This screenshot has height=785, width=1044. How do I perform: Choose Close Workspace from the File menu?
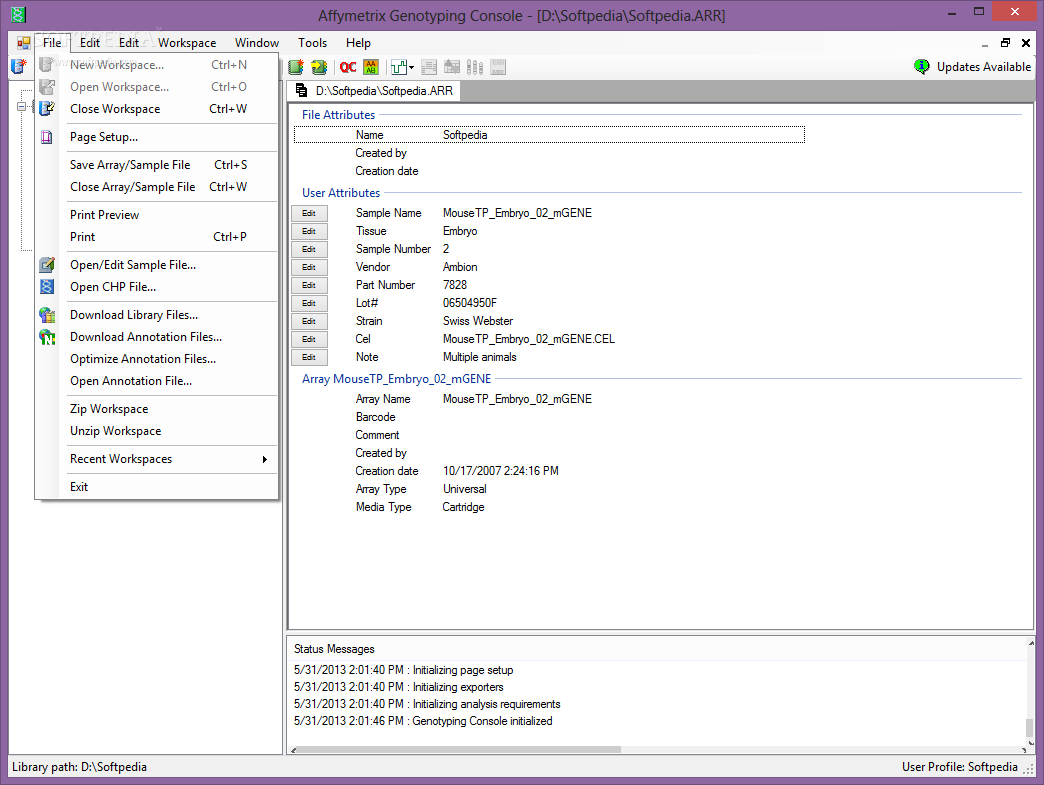[x=157, y=109]
